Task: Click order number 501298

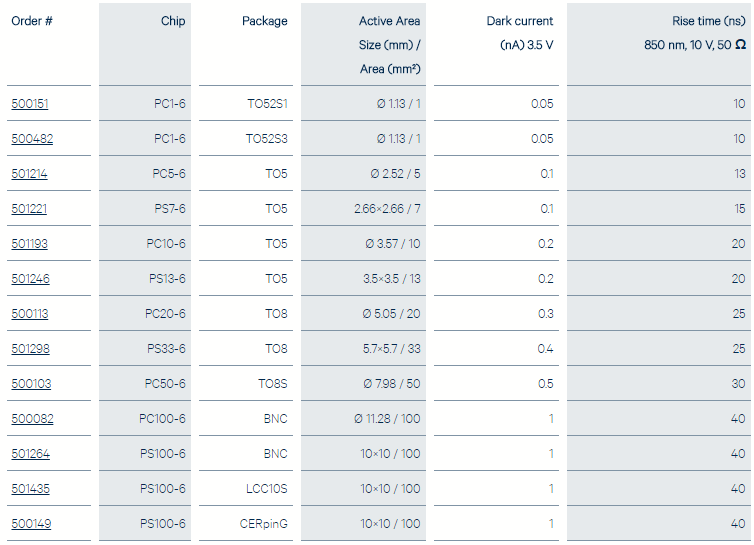Action: click(30, 349)
